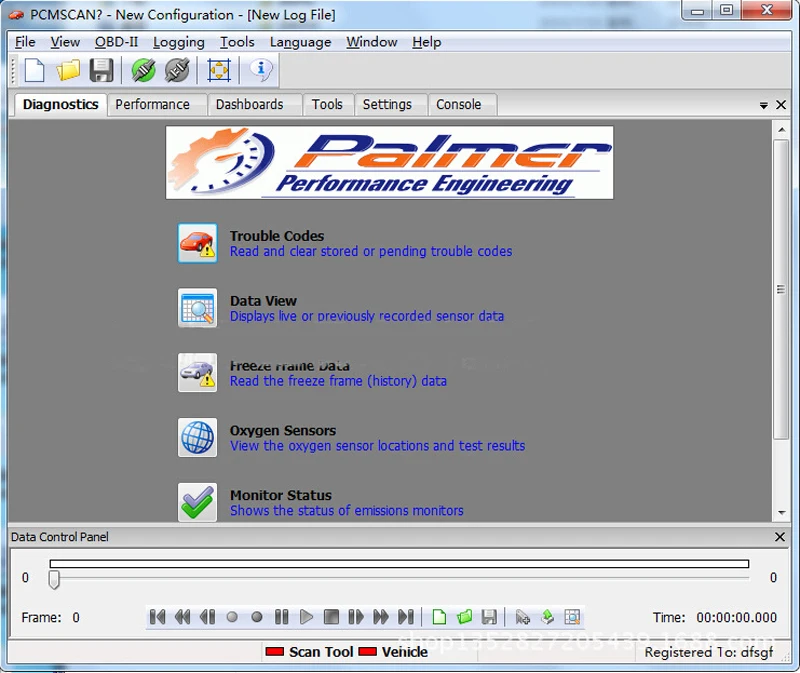Click the fast forward button
The image size is (800, 673).
click(381, 617)
